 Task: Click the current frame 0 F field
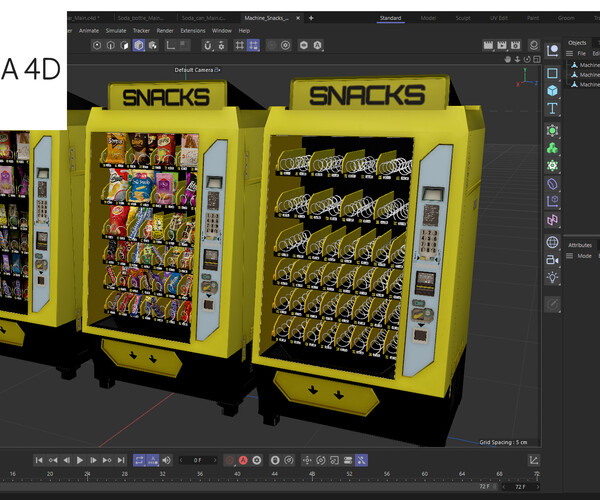(198, 460)
